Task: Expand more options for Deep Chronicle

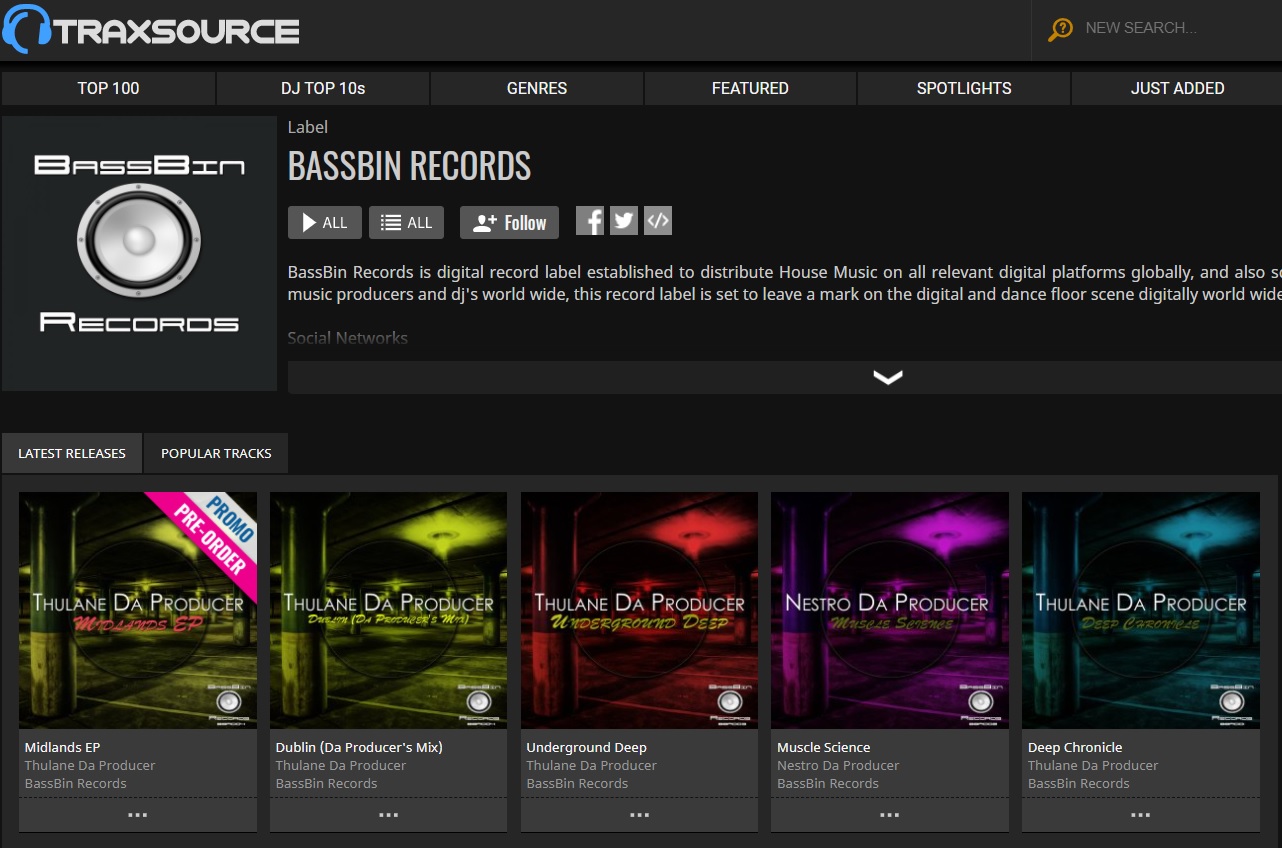Action: pyautogui.click(x=1141, y=815)
